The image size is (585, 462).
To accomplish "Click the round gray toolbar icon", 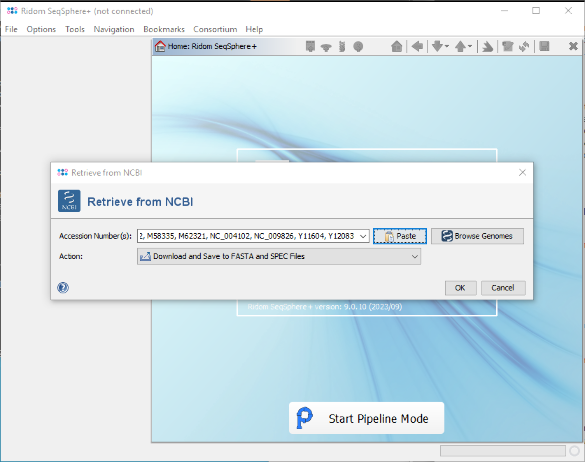I will point(358,47).
